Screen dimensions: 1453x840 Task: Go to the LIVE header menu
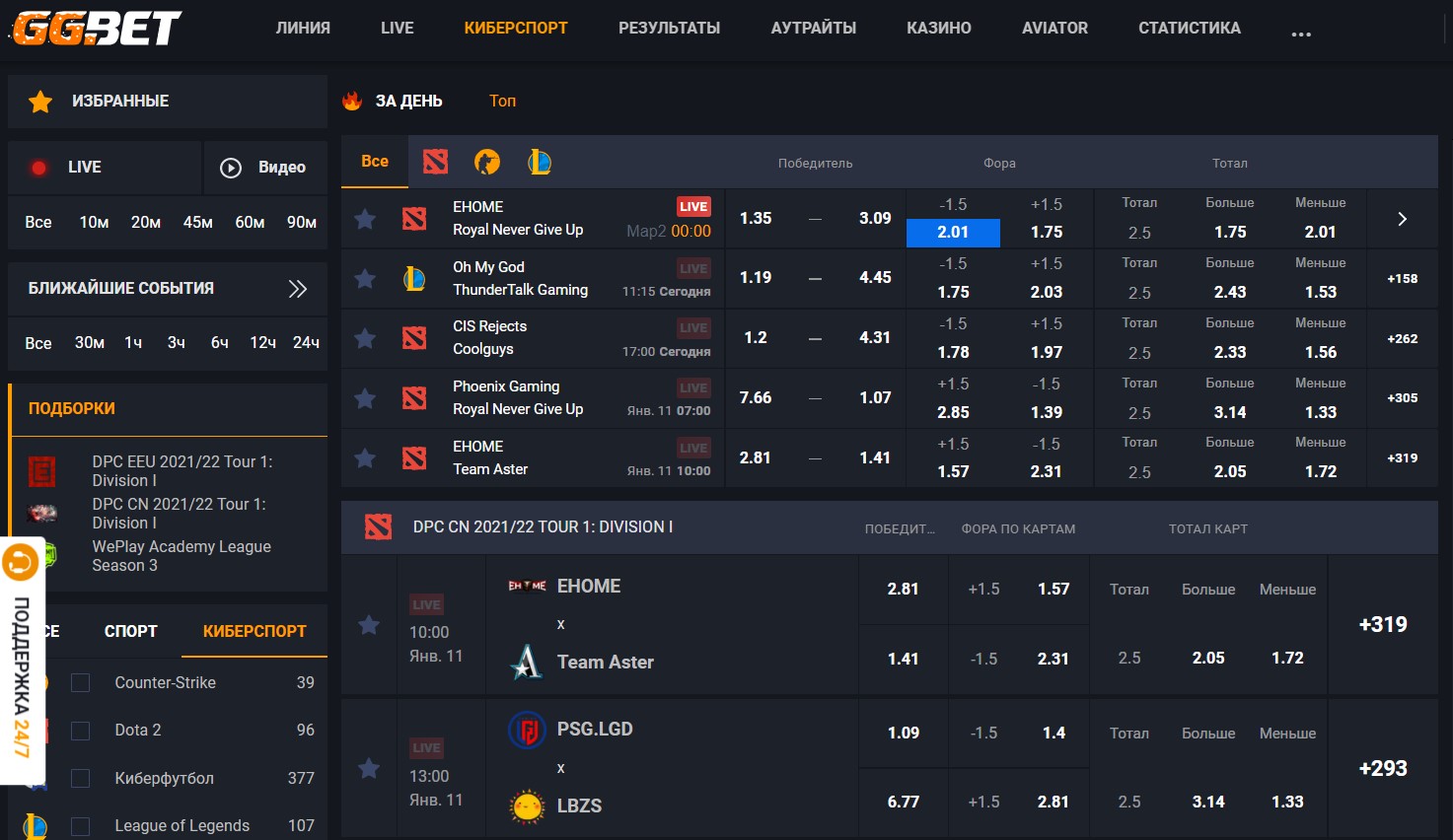coord(398,29)
